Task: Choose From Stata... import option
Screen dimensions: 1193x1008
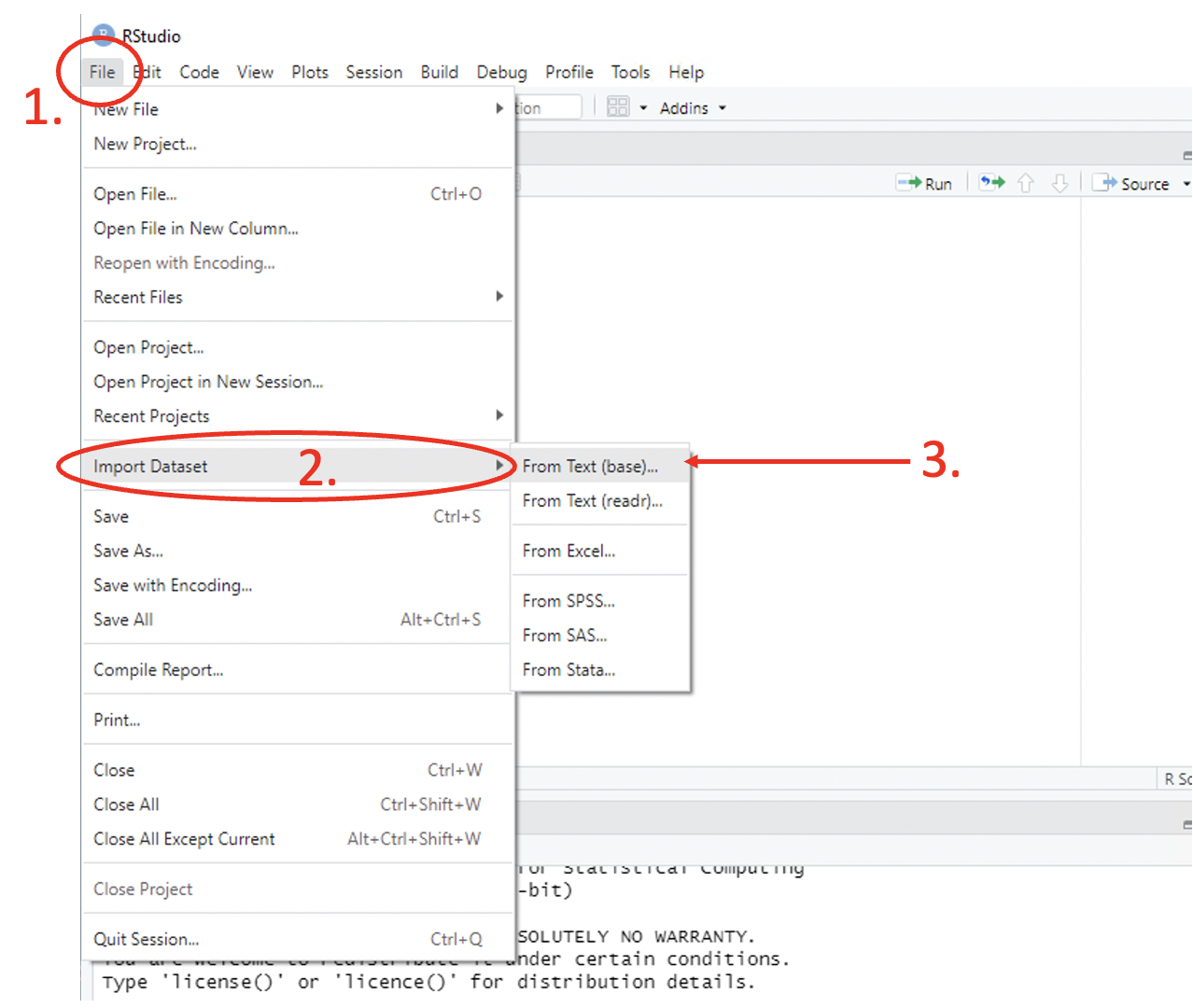Action: pos(600,670)
